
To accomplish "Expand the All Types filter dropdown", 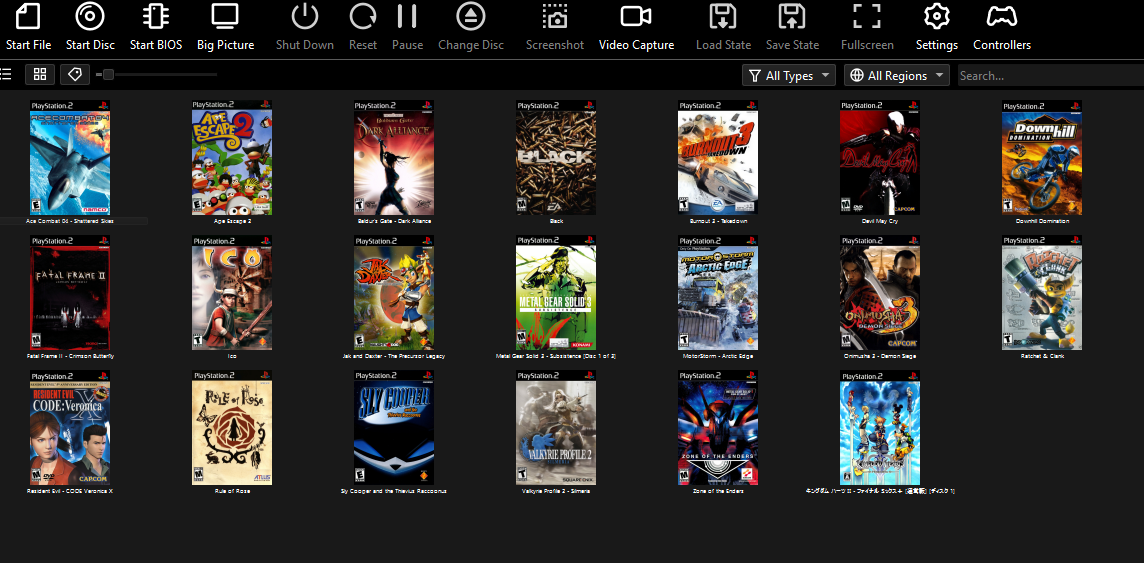I will [x=789, y=76].
